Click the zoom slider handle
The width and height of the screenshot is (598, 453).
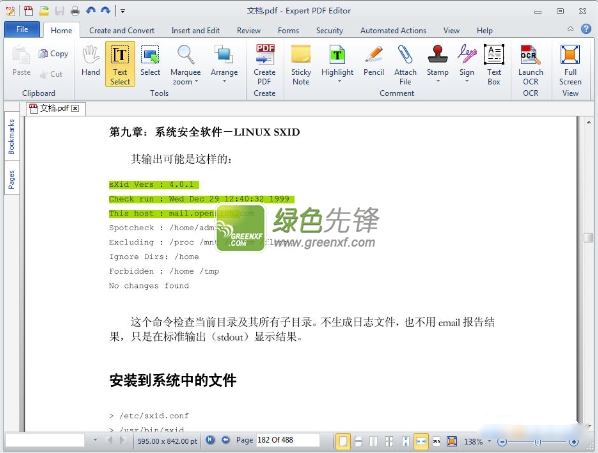tap(537, 442)
